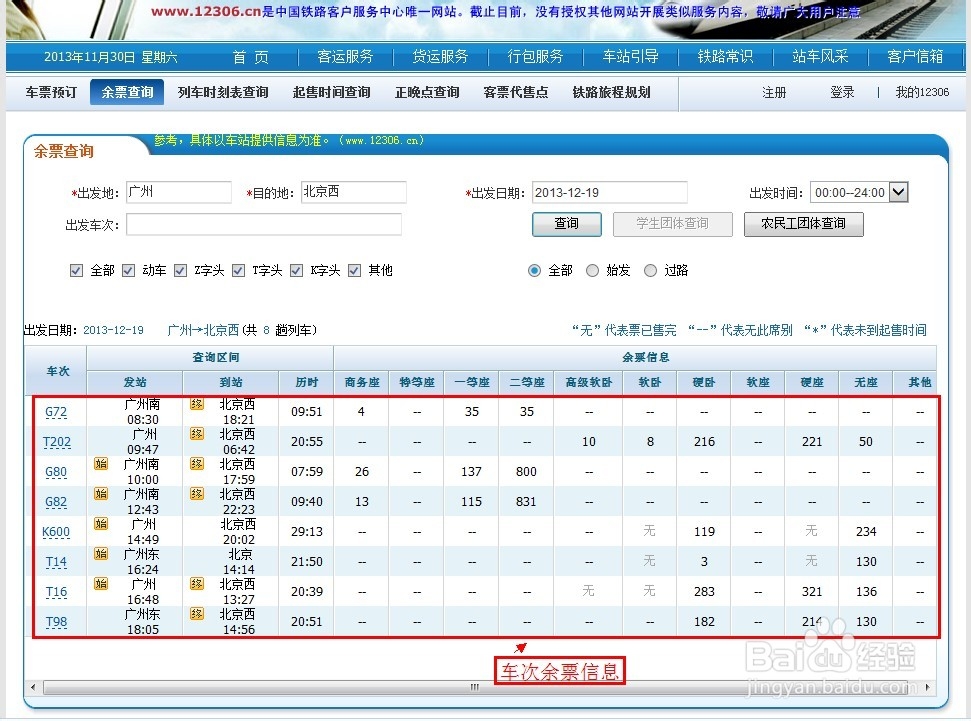
Task: Select the 全部 radio button
Action: [534, 271]
